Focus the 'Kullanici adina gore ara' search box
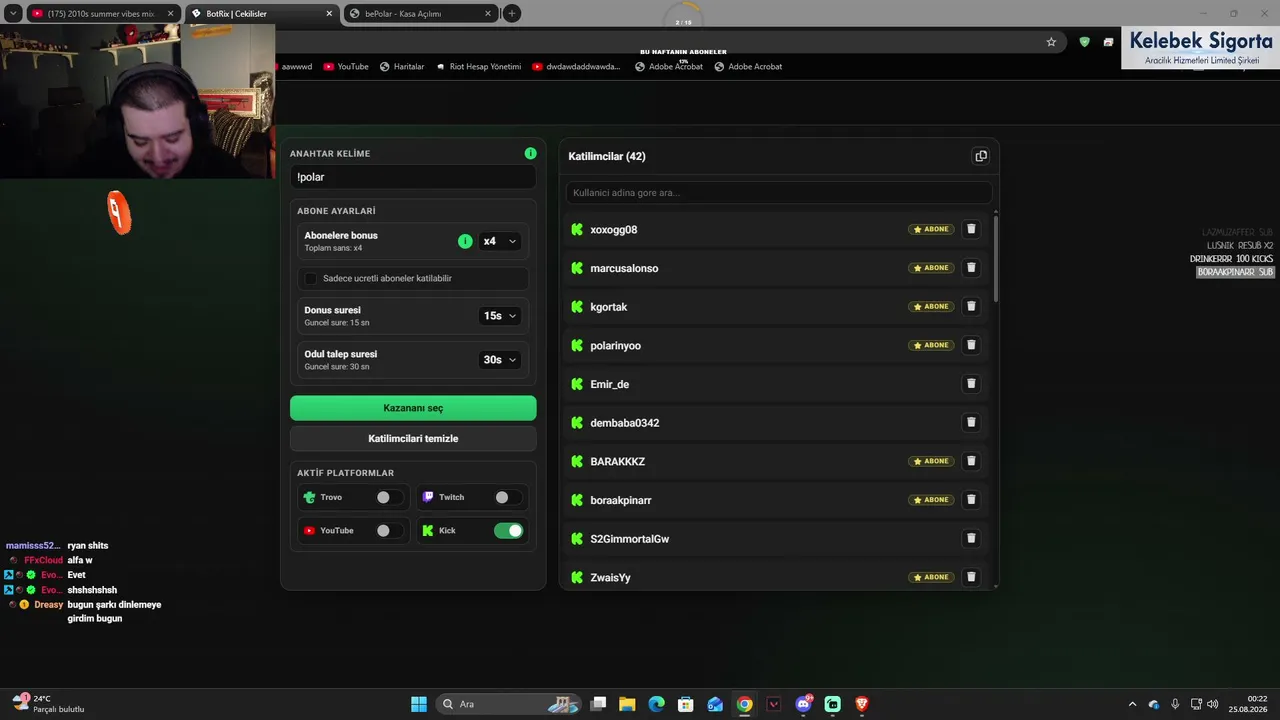This screenshot has height=720, width=1280. [x=779, y=192]
